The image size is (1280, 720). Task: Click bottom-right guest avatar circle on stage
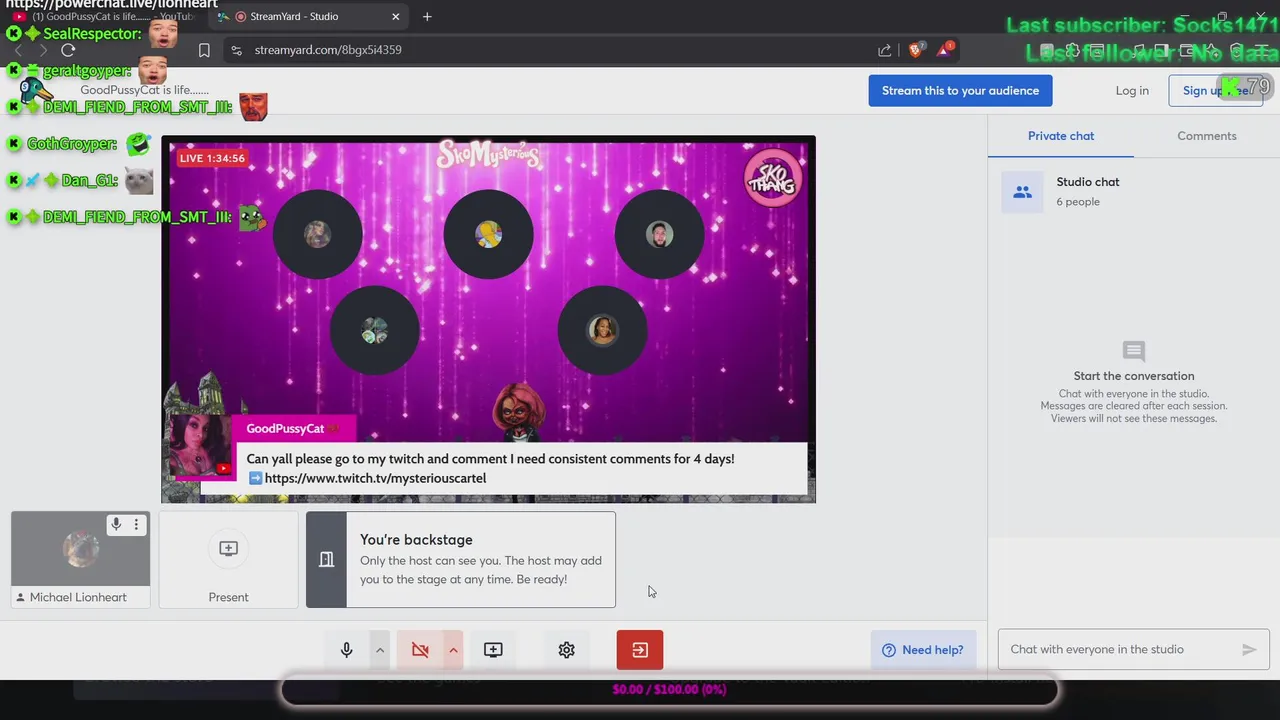pos(602,330)
